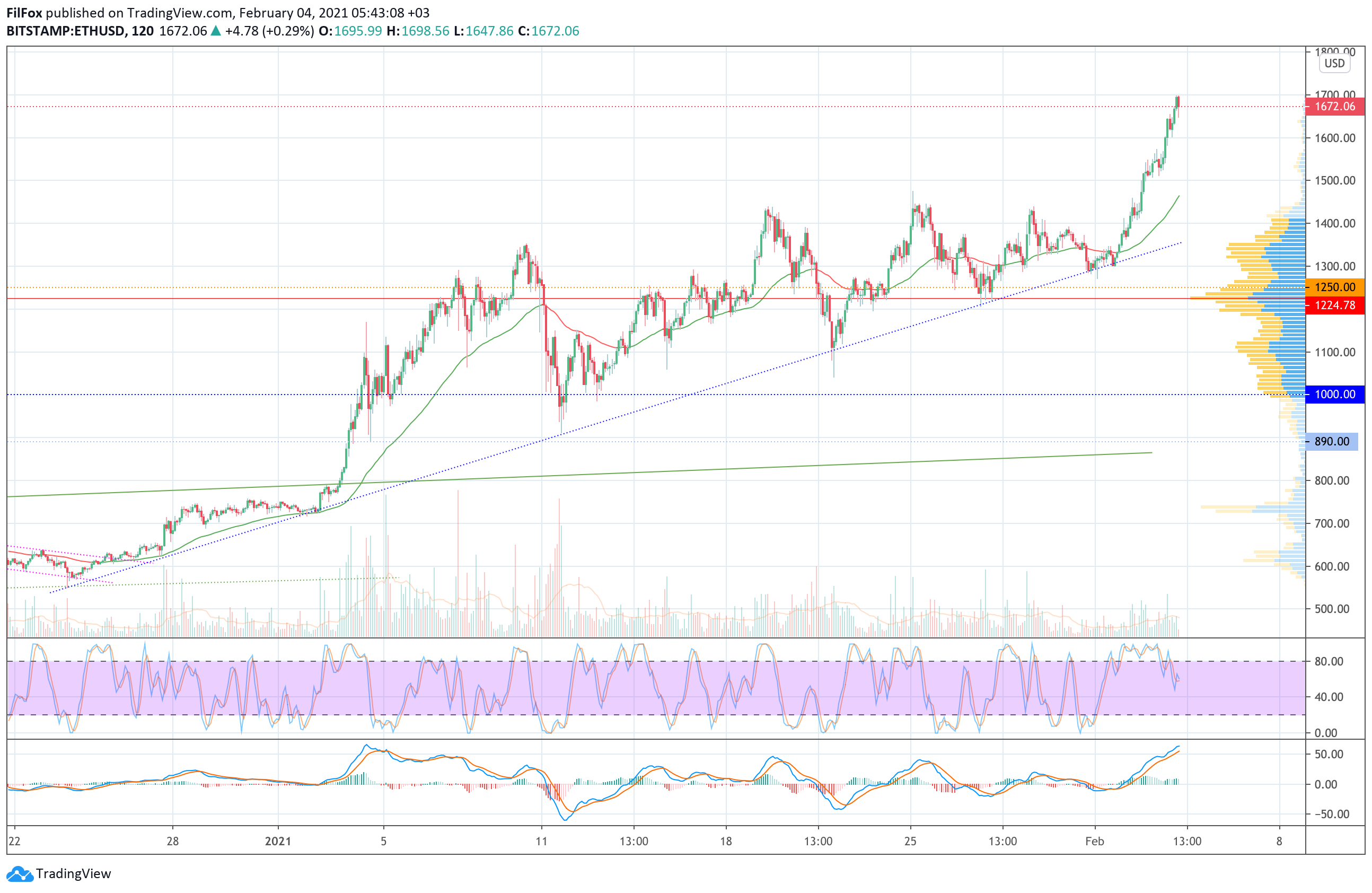This screenshot has height=893, width=1372.
Task: Select the blue 1000.00 price level label
Action: (1334, 395)
